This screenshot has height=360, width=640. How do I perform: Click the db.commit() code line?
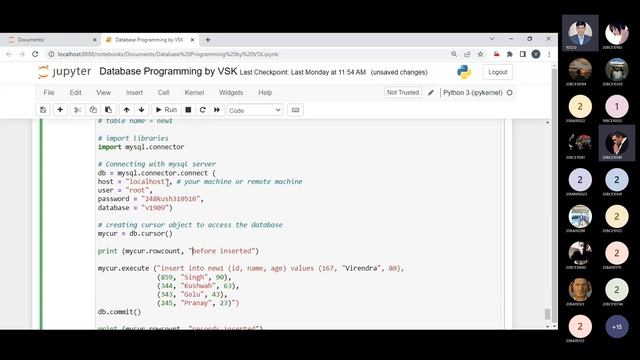pos(119,312)
